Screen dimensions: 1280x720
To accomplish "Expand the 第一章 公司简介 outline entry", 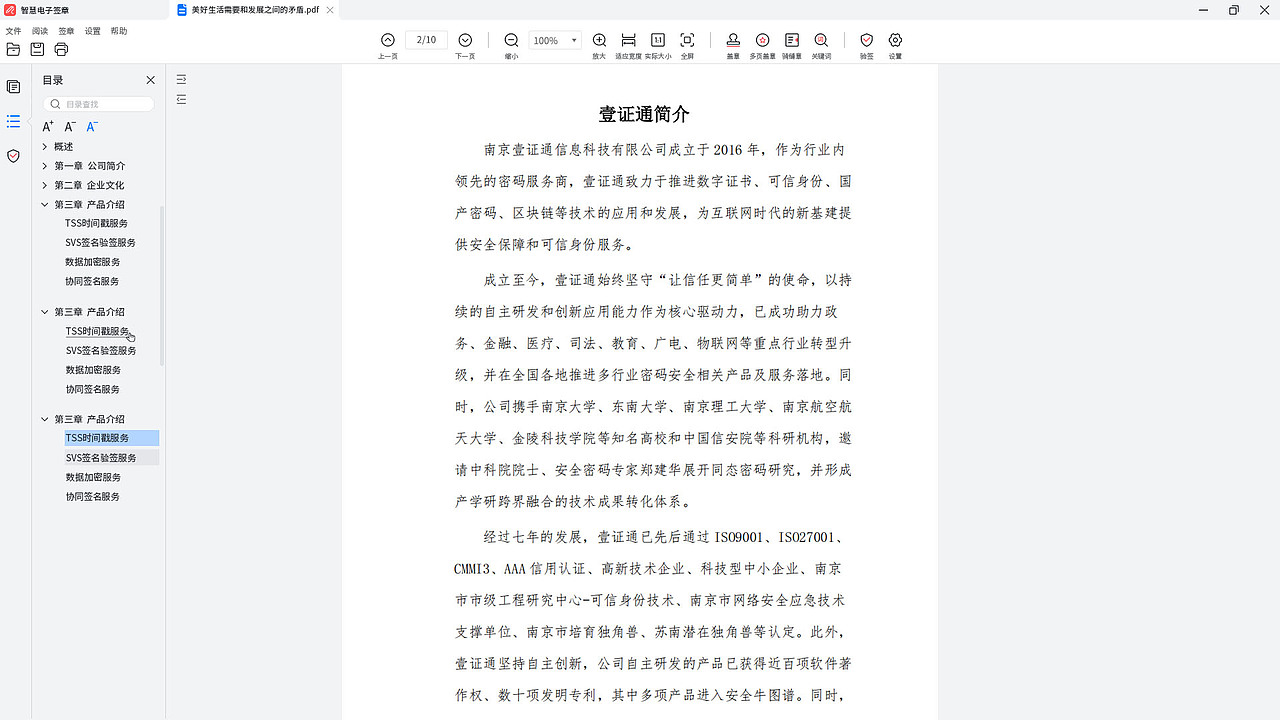I will coord(44,166).
